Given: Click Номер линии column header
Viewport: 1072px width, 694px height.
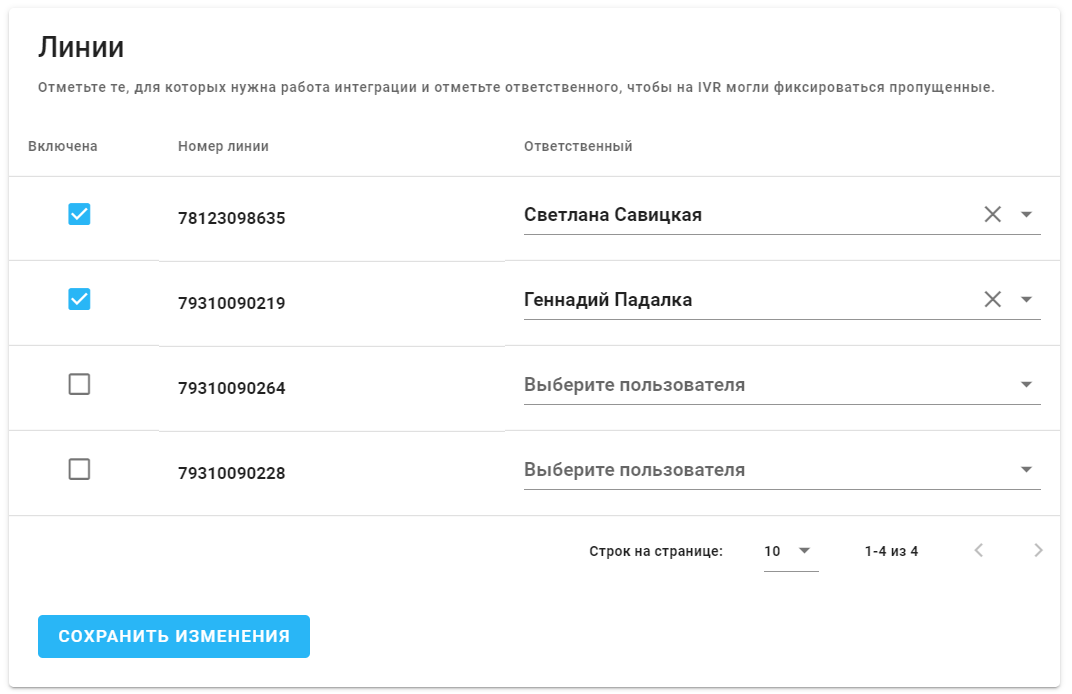Looking at the screenshot, I should pos(223,146).
